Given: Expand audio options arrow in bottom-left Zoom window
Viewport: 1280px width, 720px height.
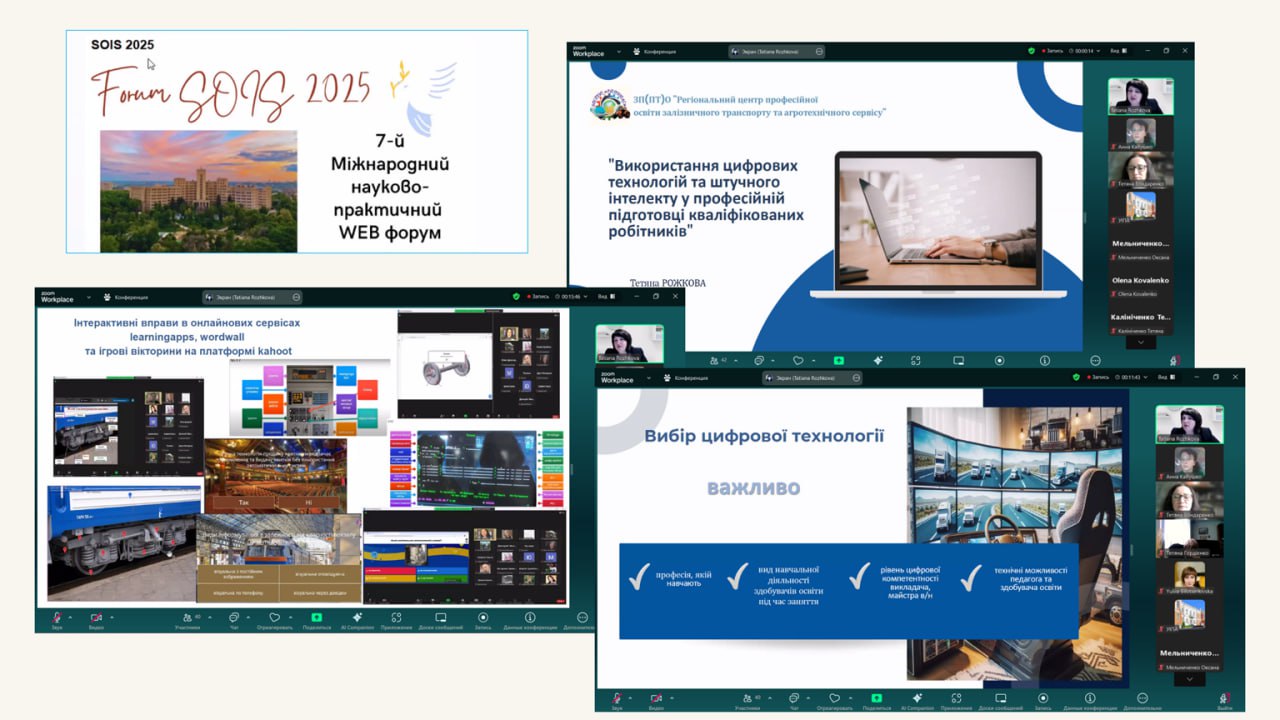Looking at the screenshot, I should [x=71, y=615].
